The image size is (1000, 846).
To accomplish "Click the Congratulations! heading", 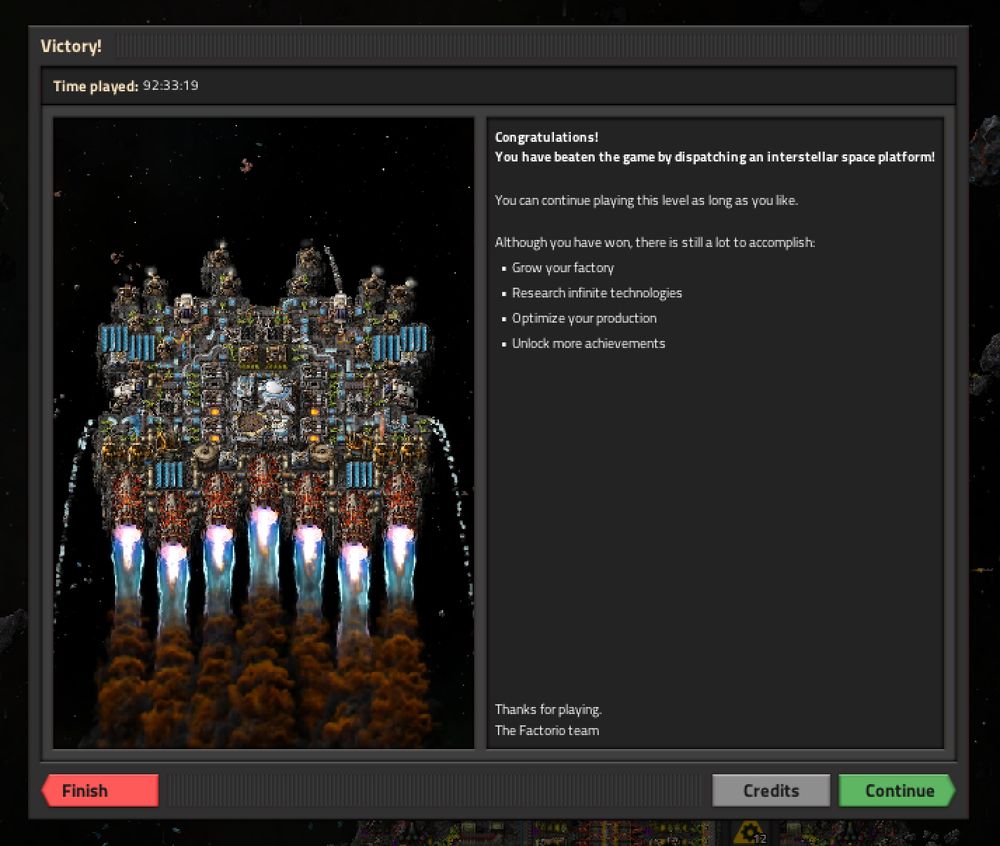I will tap(547, 137).
